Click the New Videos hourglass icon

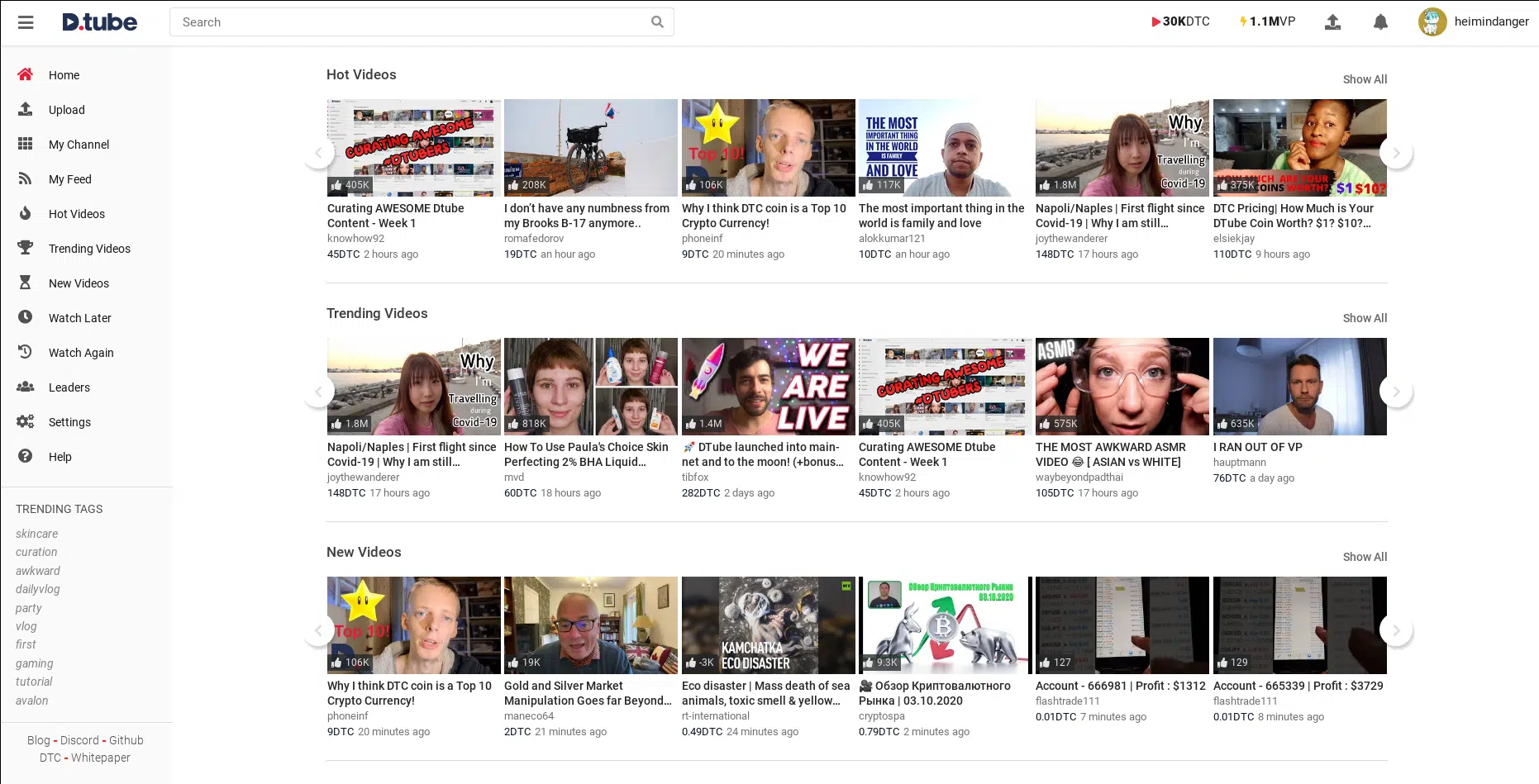pos(26,283)
